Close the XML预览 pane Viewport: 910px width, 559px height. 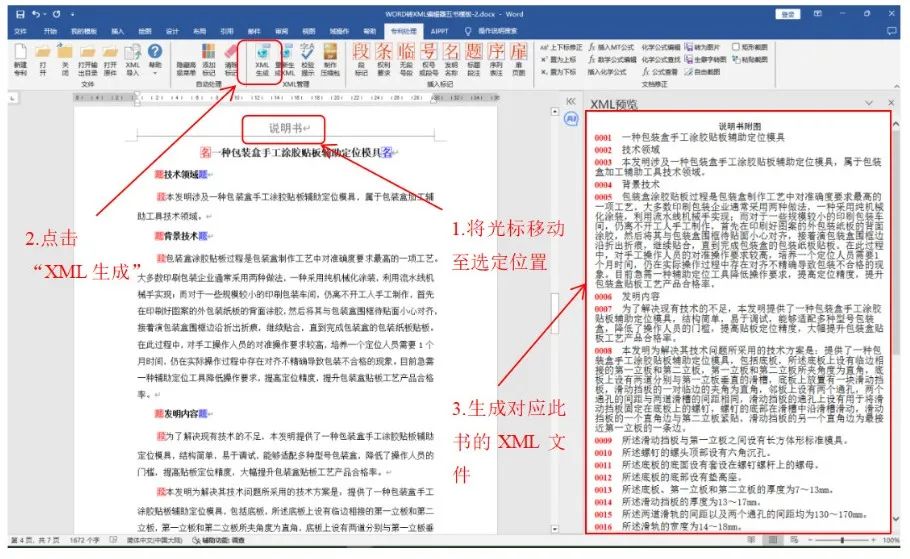(x=891, y=103)
